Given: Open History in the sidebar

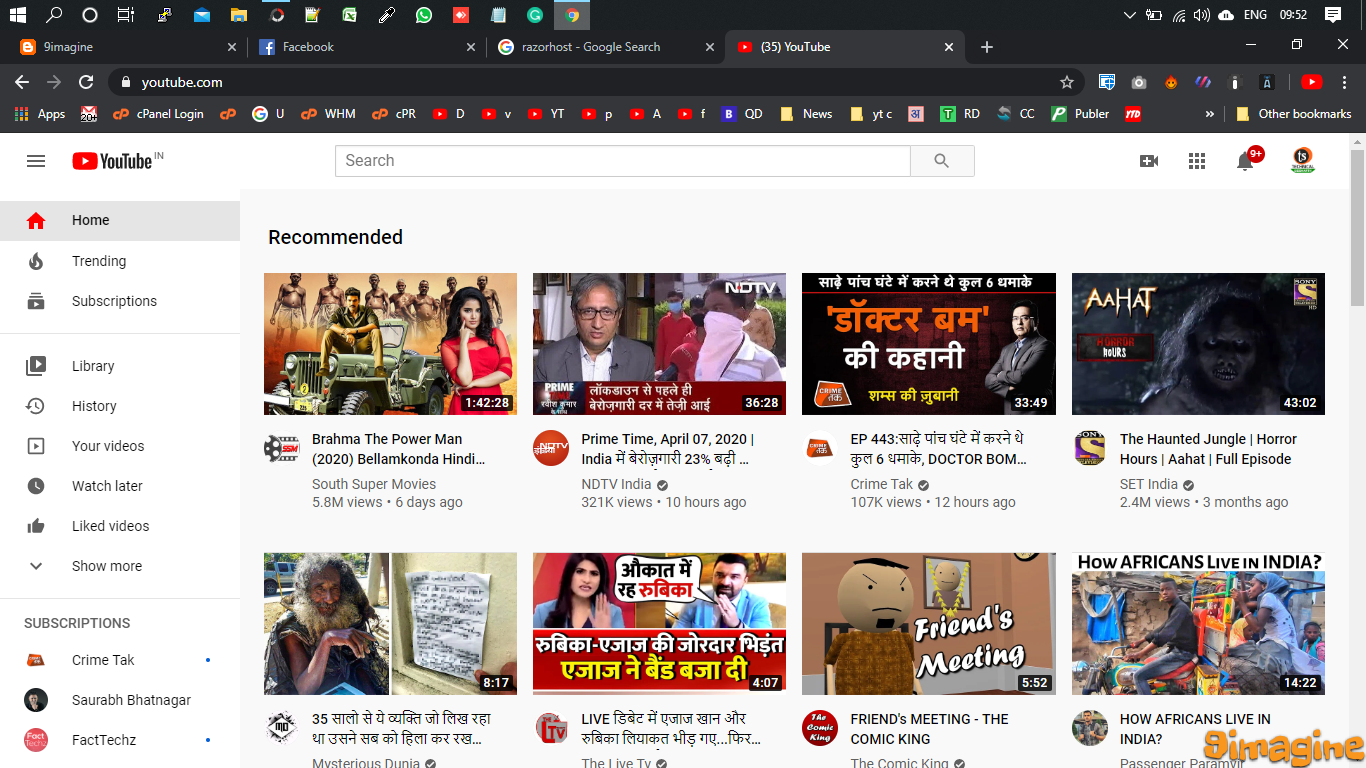Looking at the screenshot, I should tap(120, 406).
